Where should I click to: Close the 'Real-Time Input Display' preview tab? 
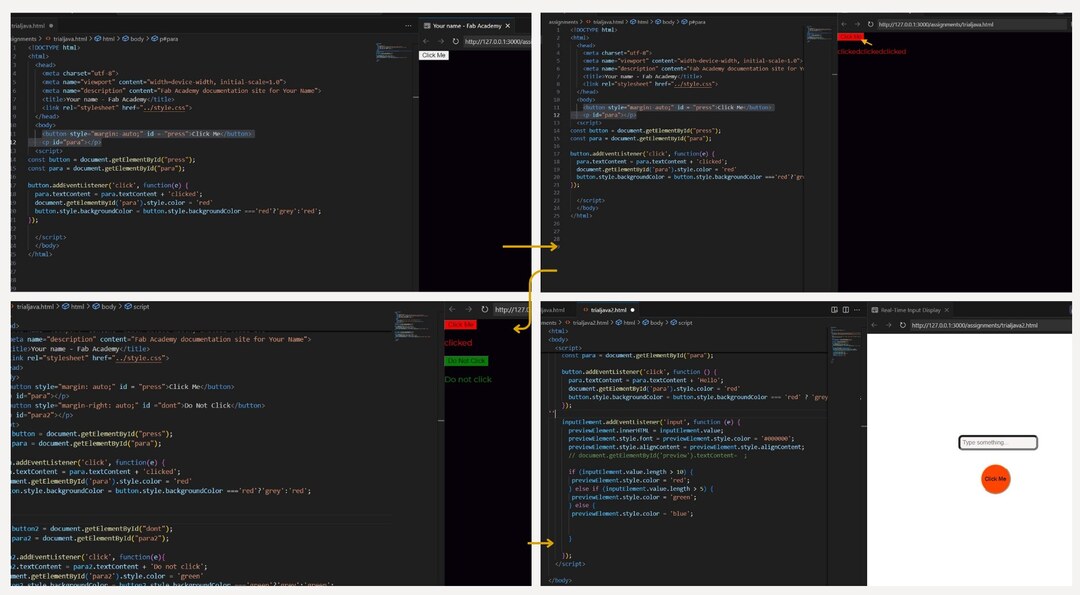click(947, 310)
